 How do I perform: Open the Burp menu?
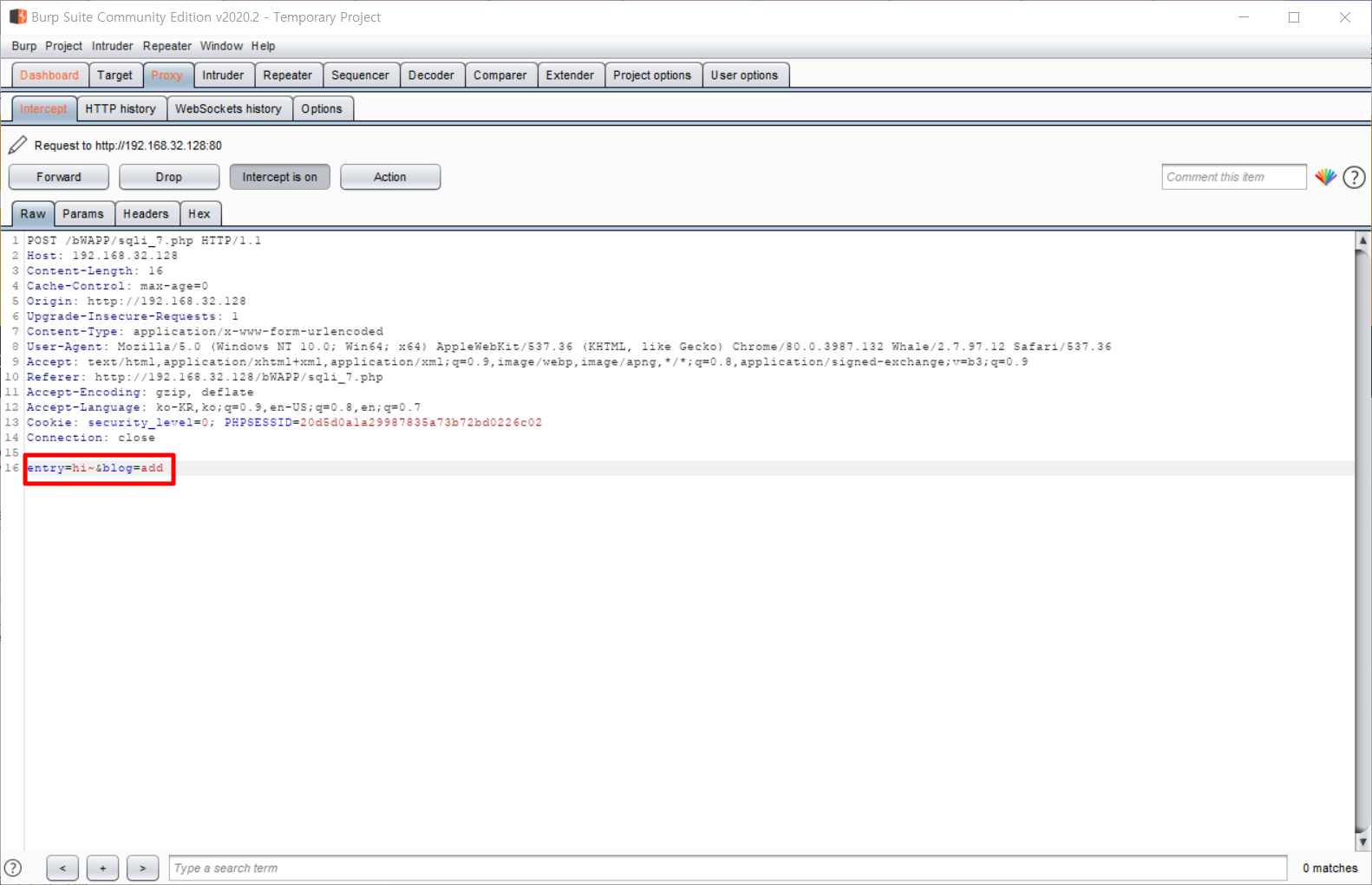pyautogui.click(x=24, y=46)
